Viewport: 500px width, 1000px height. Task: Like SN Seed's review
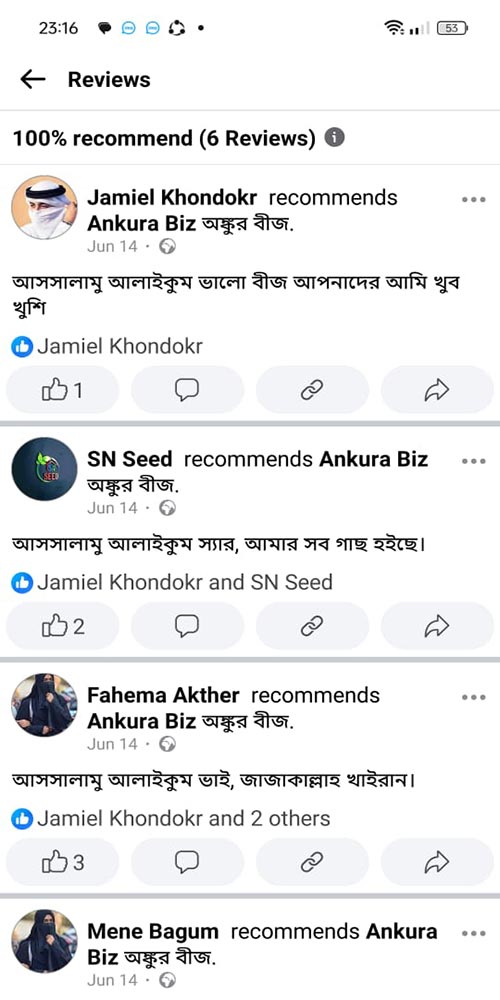point(62,626)
